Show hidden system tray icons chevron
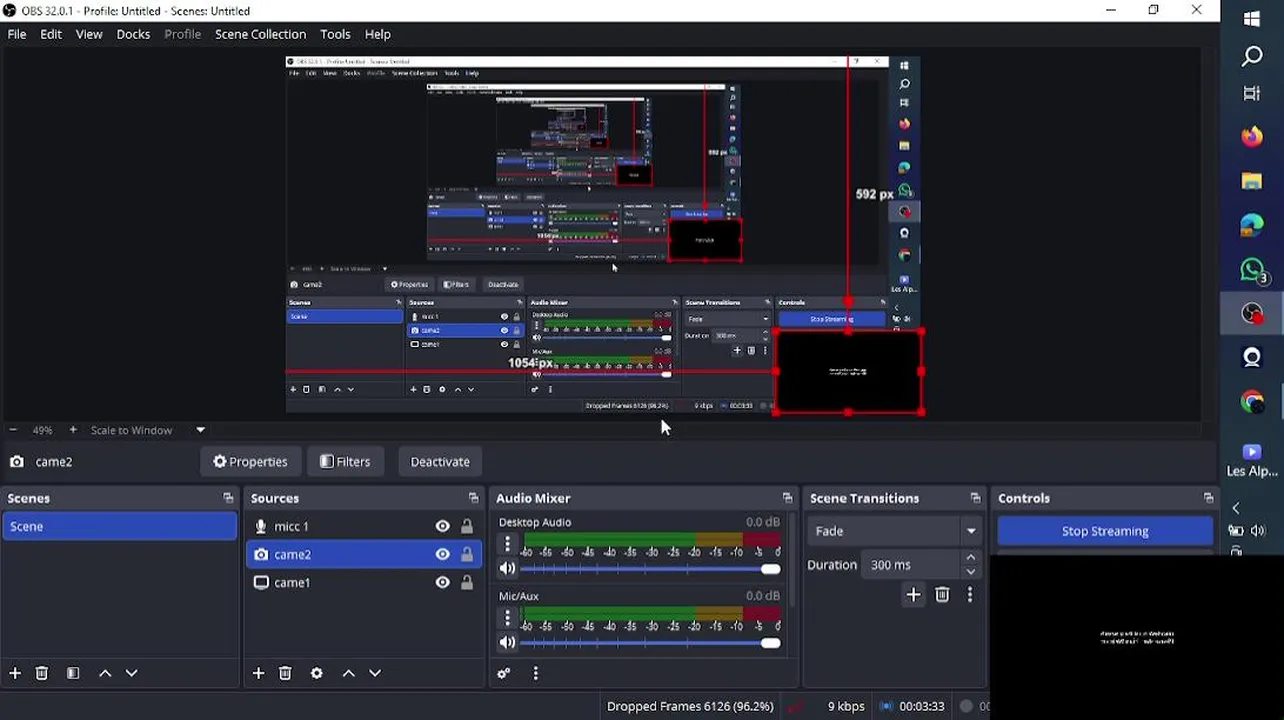The width and height of the screenshot is (1284, 720). (1236, 508)
